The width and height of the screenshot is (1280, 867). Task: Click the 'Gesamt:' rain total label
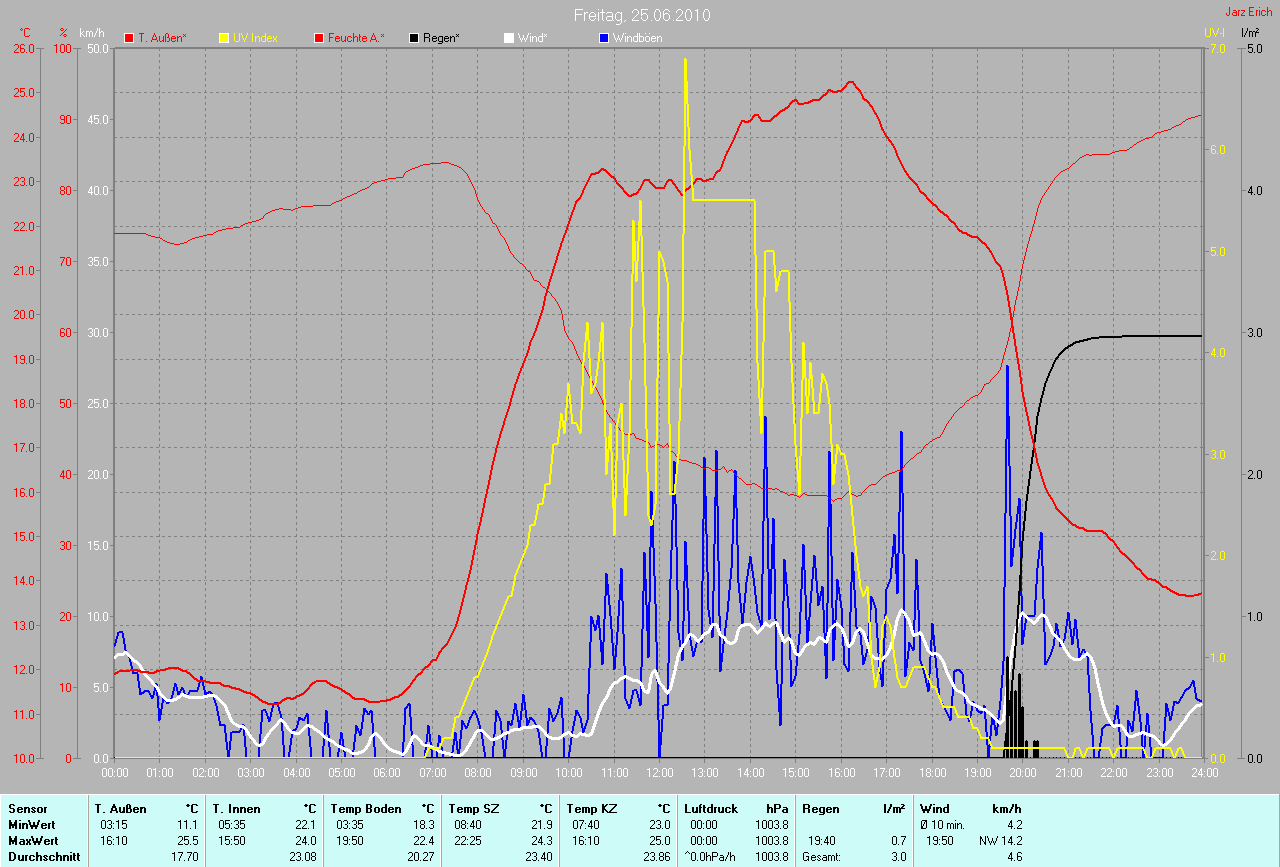[x=821, y=856]
